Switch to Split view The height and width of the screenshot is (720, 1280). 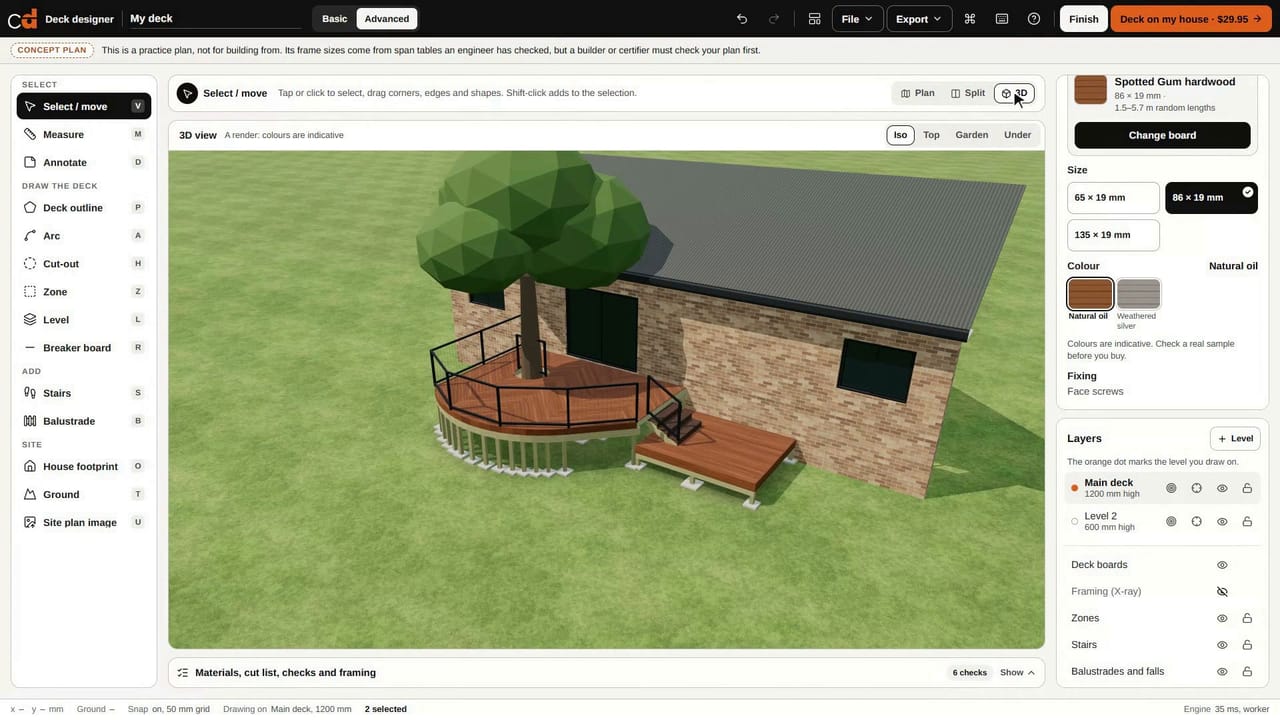[x=968, y=93]
